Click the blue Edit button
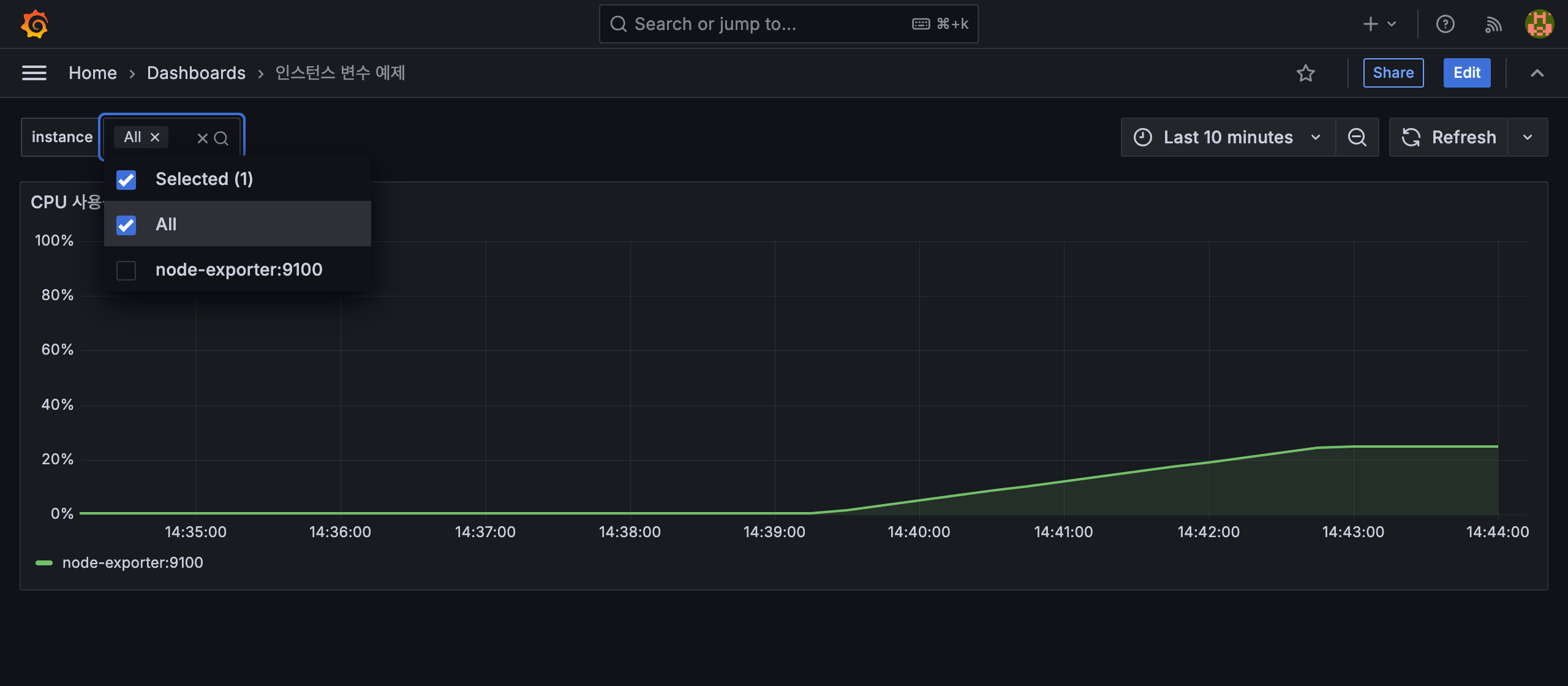This screenshot has width=1568, height=686. tap(1466, 73)
